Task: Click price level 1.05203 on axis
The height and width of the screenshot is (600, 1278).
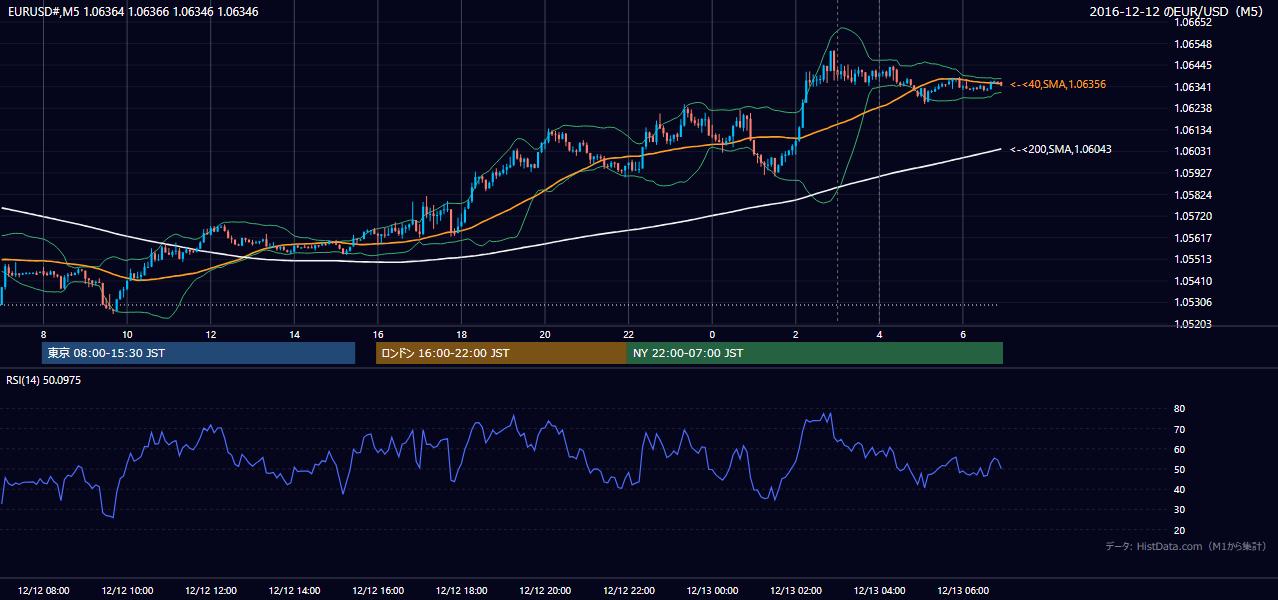Action: point(1193,324)
